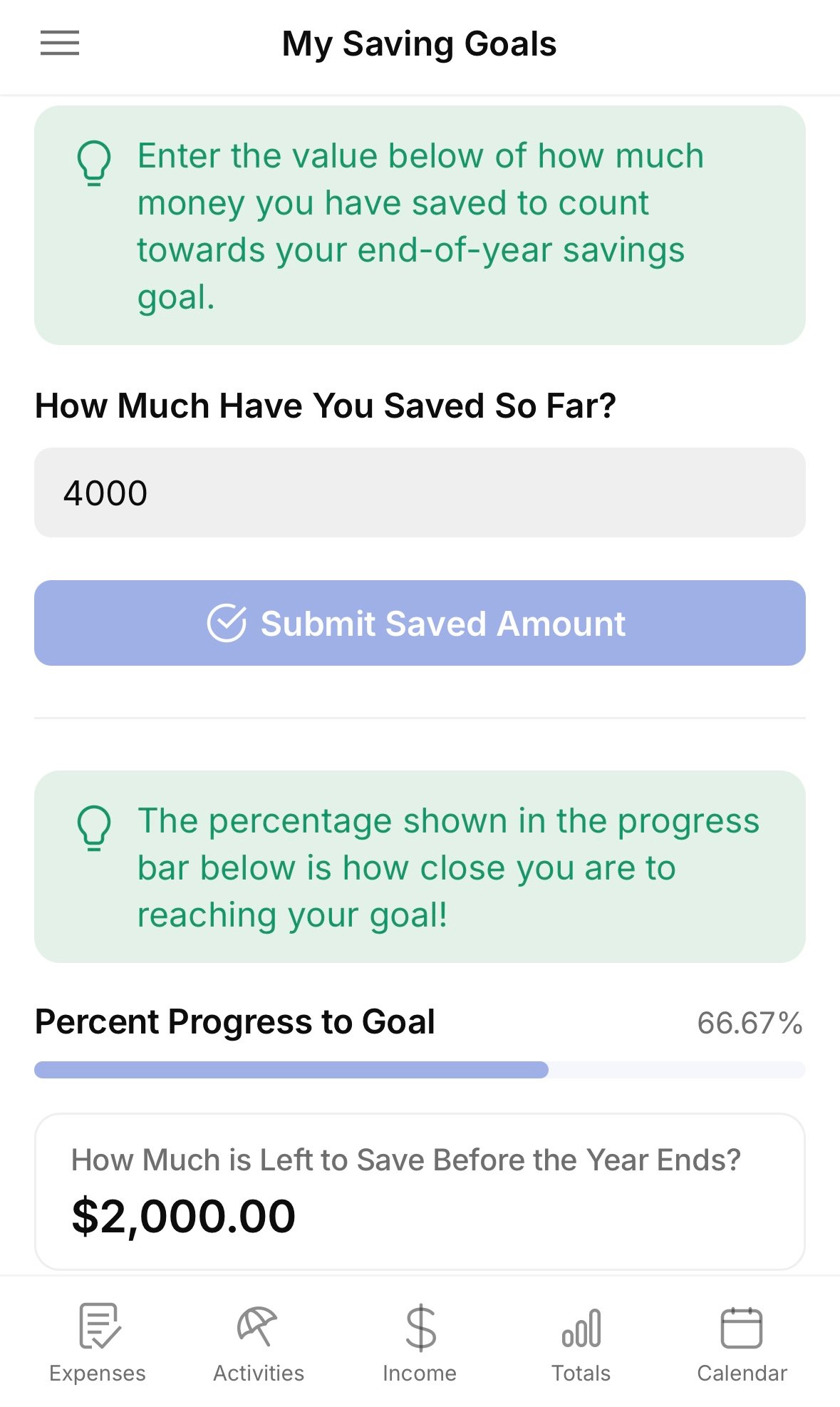840x1407 pixels.
Task: Click the lightbulb icon in progress tip
Action: tap(94, 828)
